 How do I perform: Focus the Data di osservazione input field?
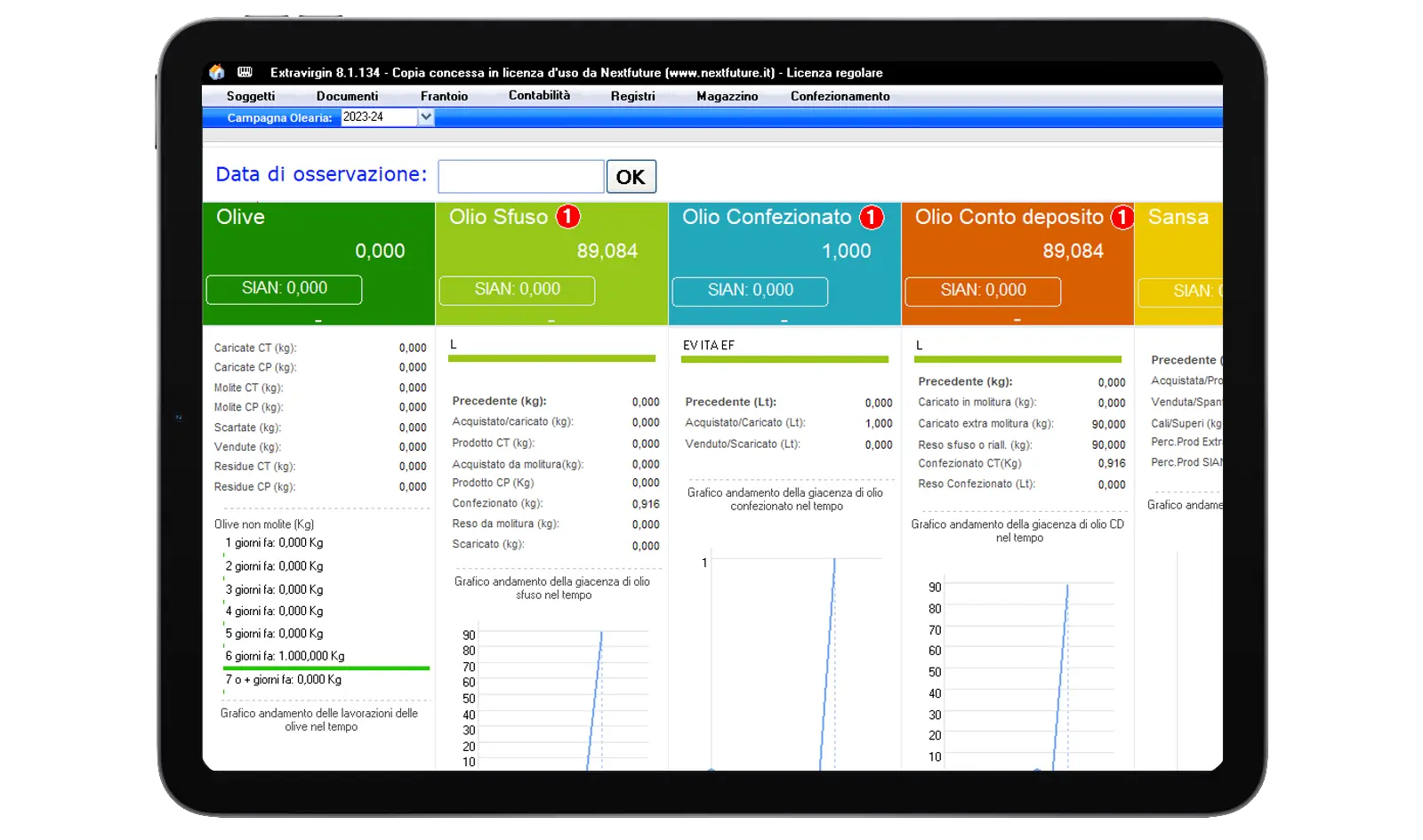click(x=521, y=176)
